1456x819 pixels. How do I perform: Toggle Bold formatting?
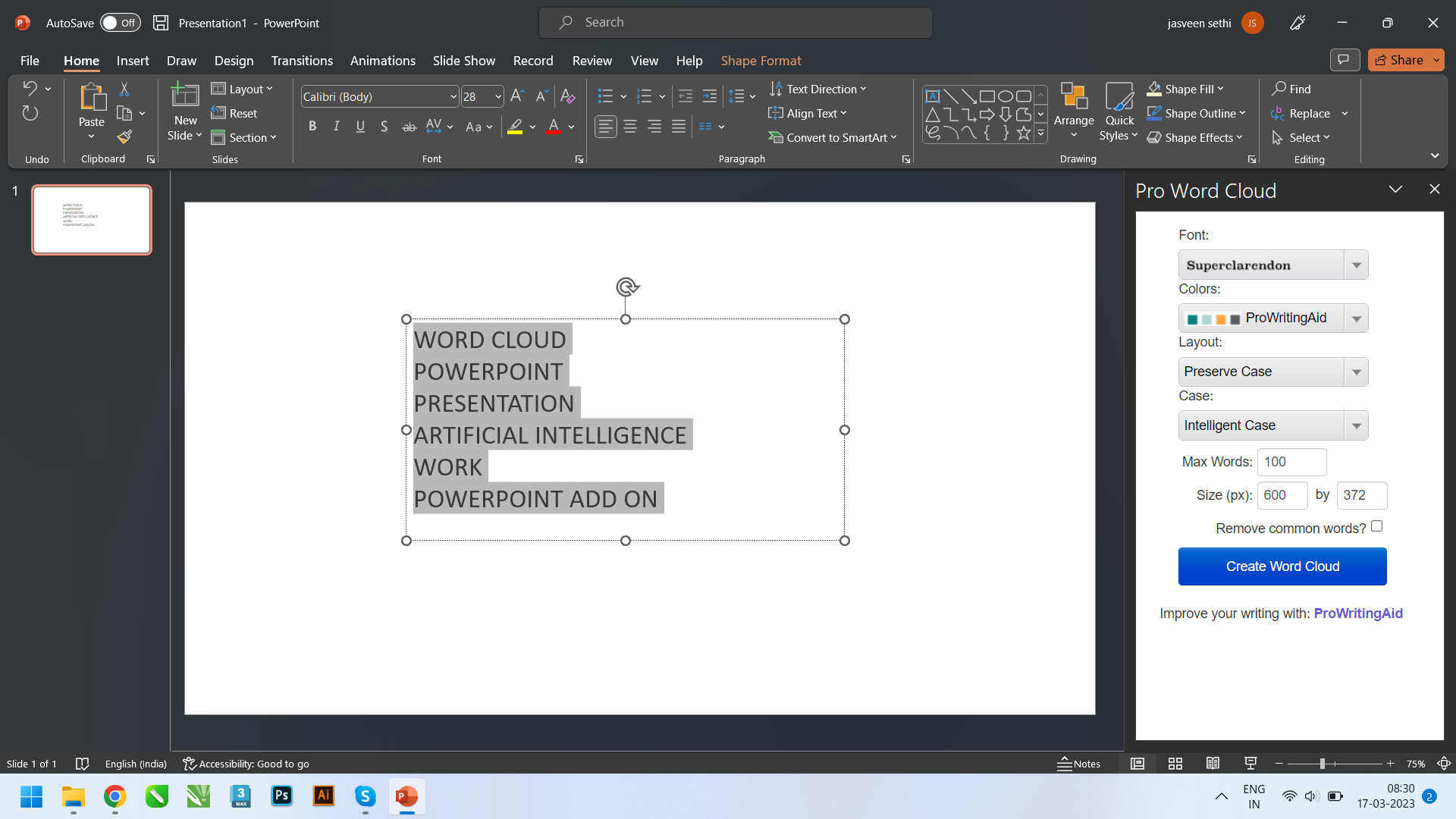(312, 127)
